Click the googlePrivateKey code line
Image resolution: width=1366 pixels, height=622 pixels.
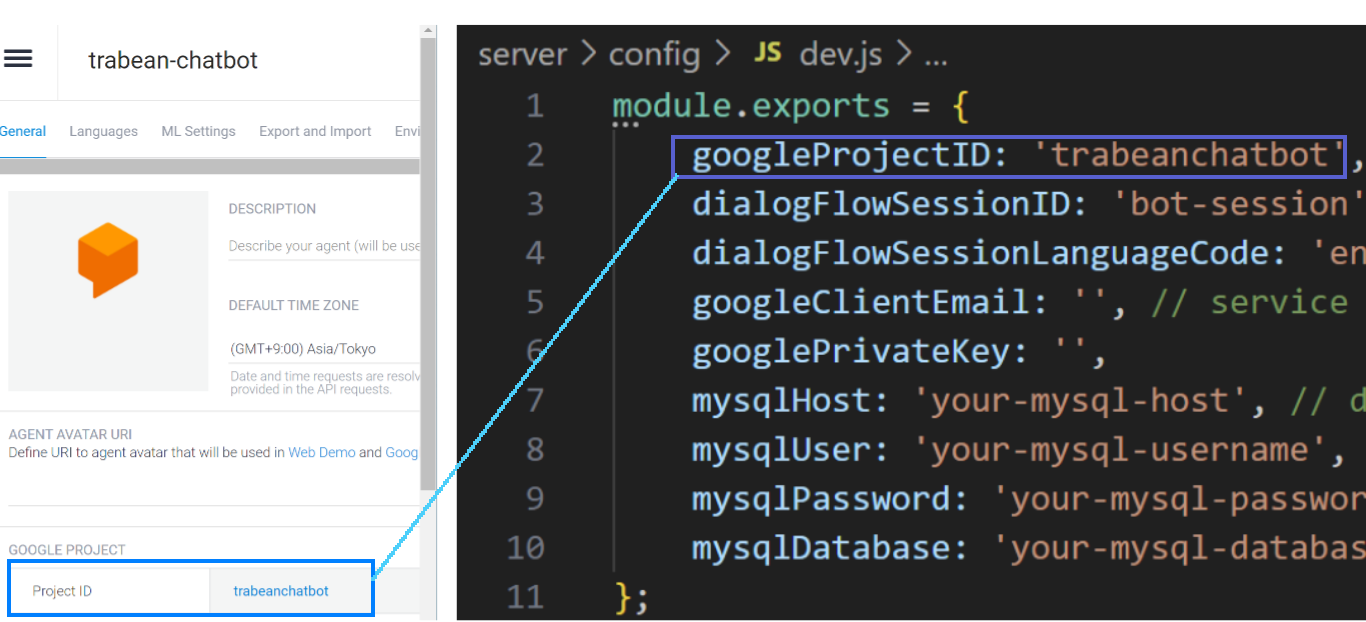point(900,351)
